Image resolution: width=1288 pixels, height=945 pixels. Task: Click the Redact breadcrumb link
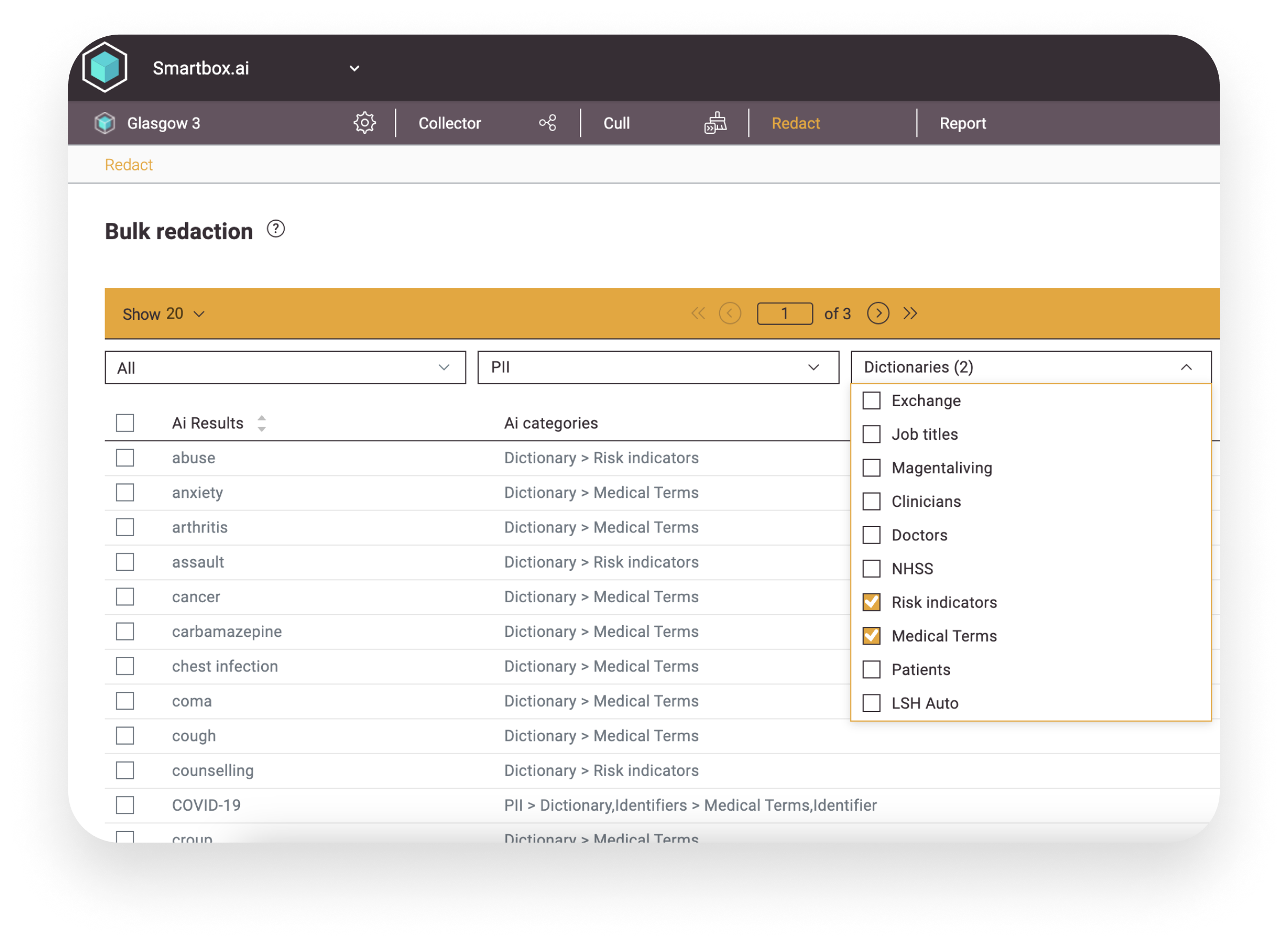[128, 165]
